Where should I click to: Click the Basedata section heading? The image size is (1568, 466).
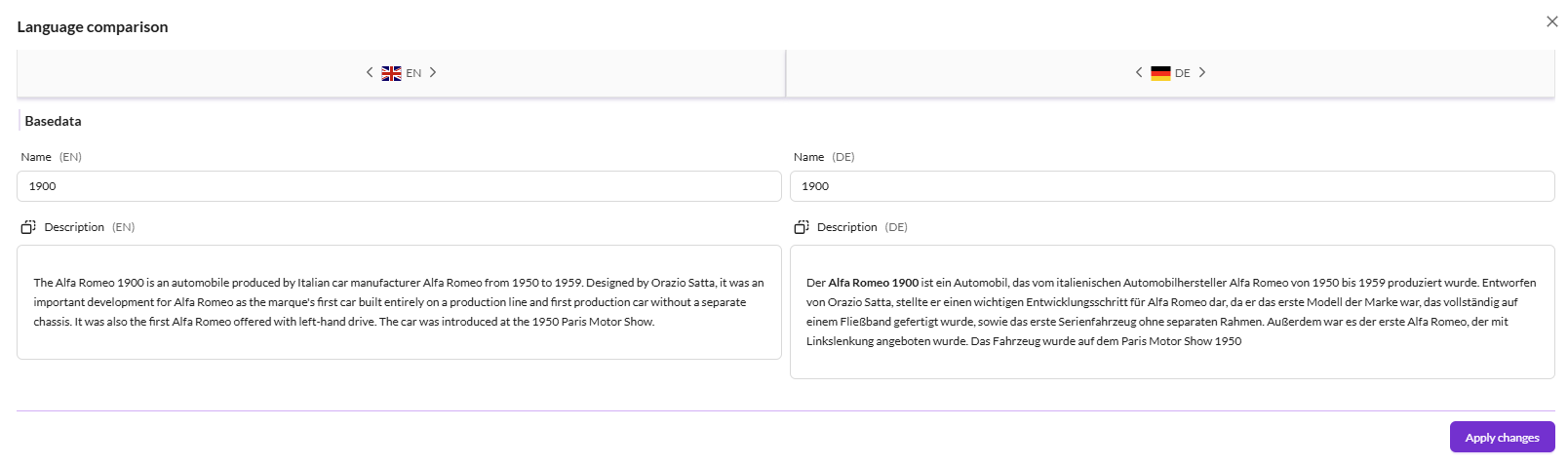53,121
